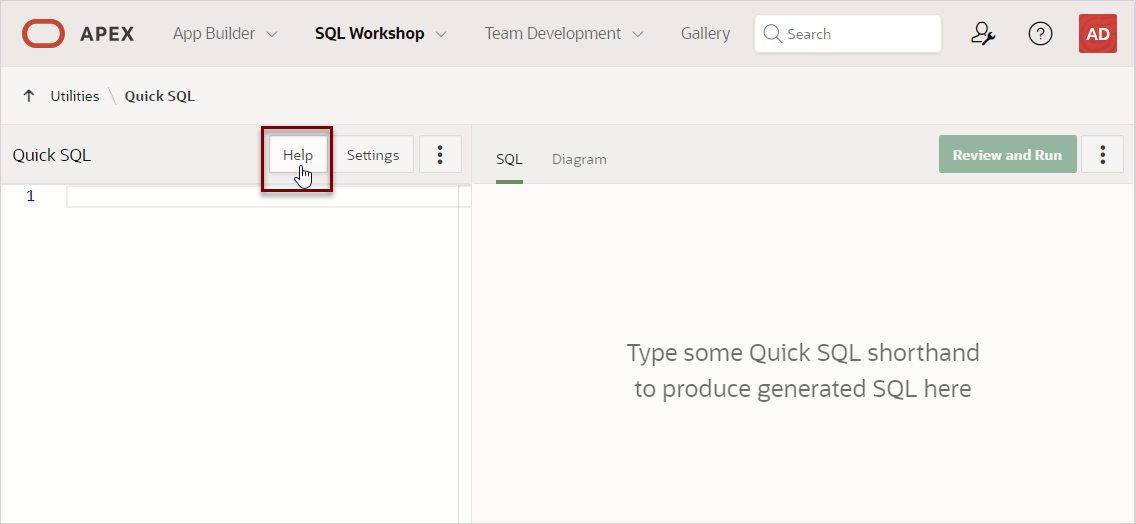Viewport: 1136px width, 524px height.
Task: Open Quick SQL editor three-dot menu
Action: point(440,154)
